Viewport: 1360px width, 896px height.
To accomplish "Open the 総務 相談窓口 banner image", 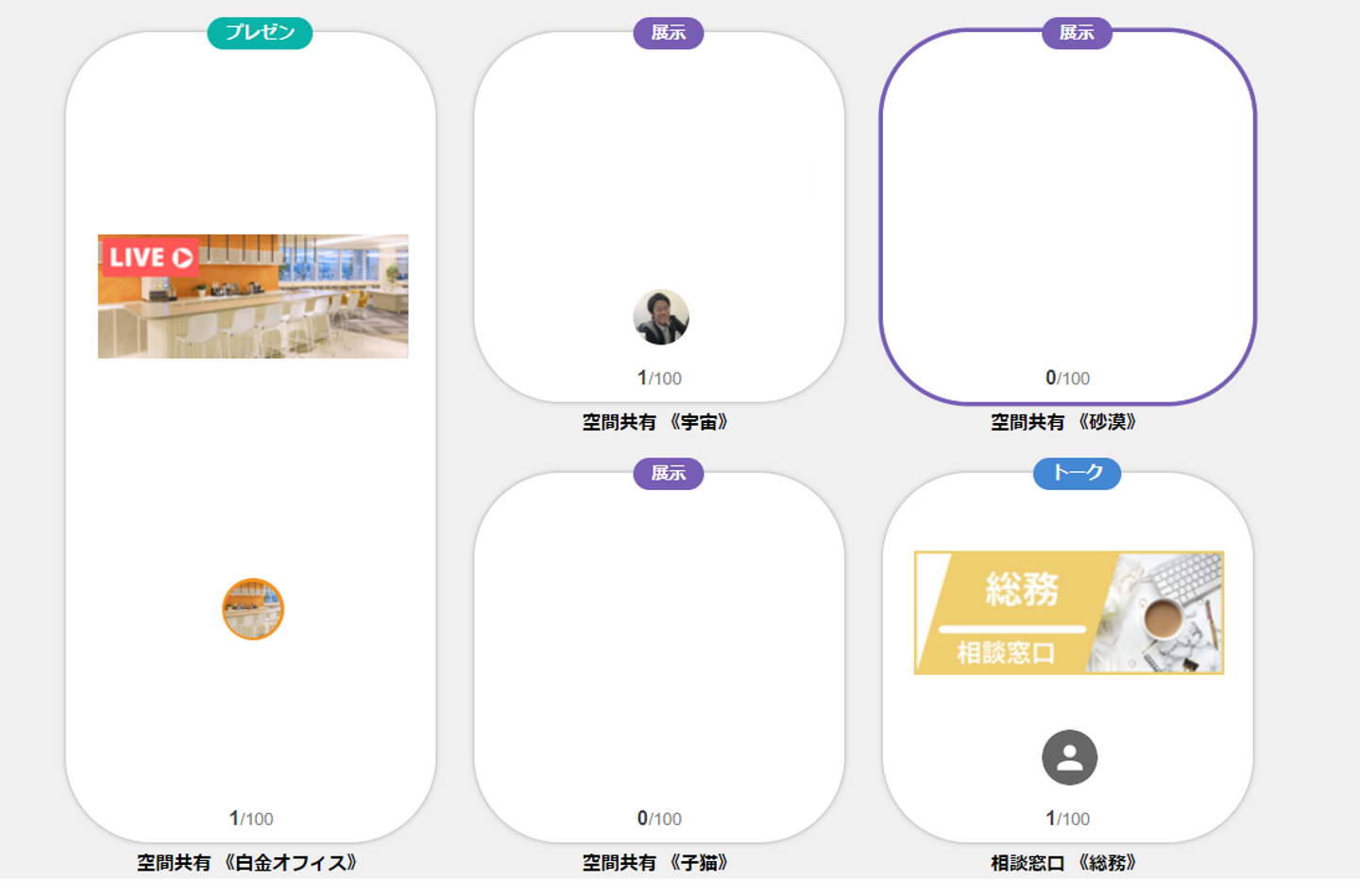I will [1069, 613].
